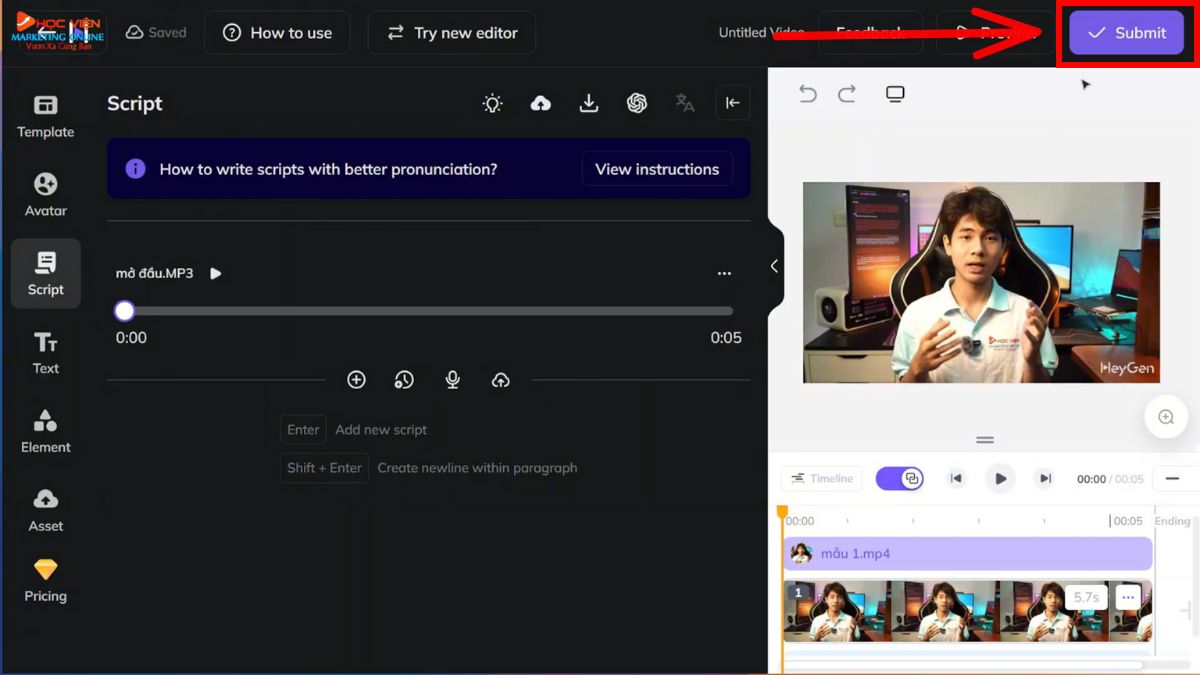Skip to previous scene
This screenshot has height=675, width=1200.
pyautogui.click(x=956, y=479)
